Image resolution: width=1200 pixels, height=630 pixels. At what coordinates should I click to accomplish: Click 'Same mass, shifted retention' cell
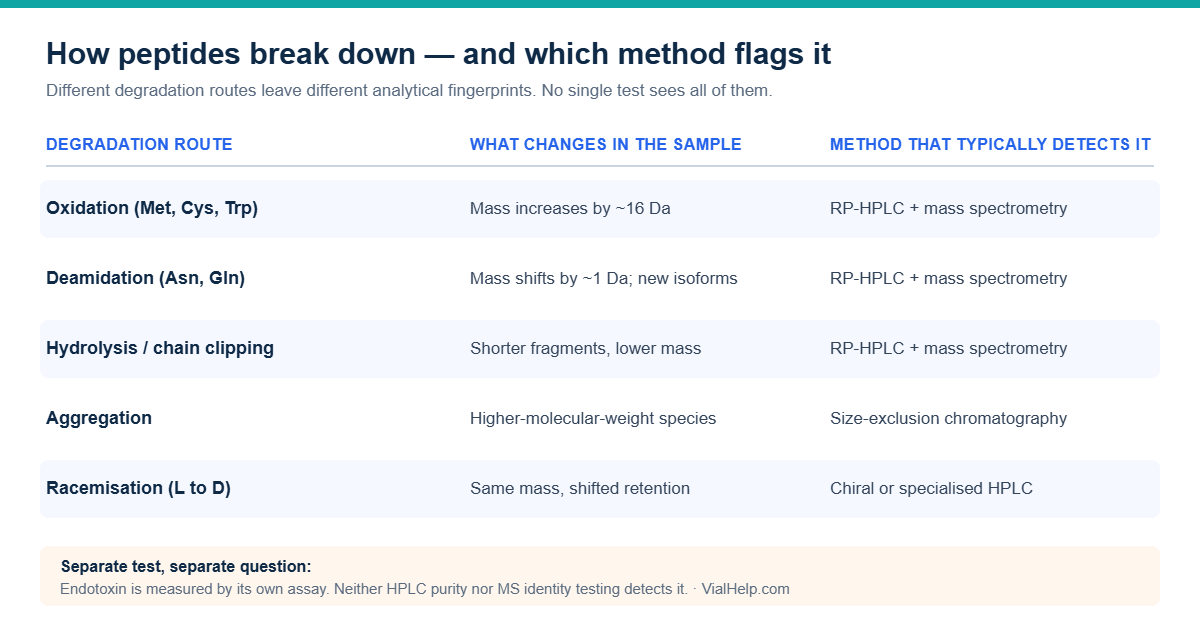580,489
